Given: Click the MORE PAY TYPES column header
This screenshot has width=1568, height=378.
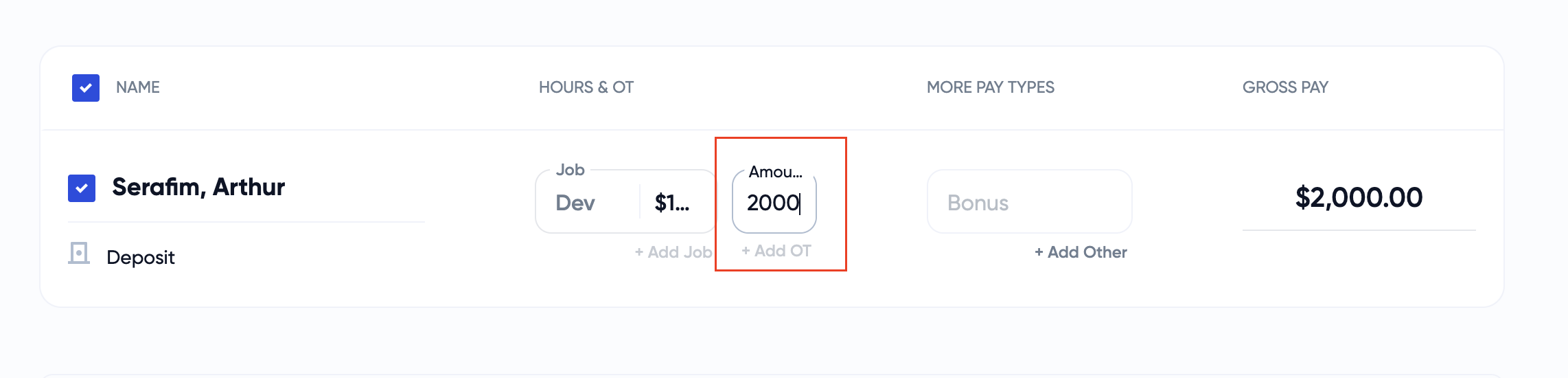Looking at the screenshot, I should point(990,87).
